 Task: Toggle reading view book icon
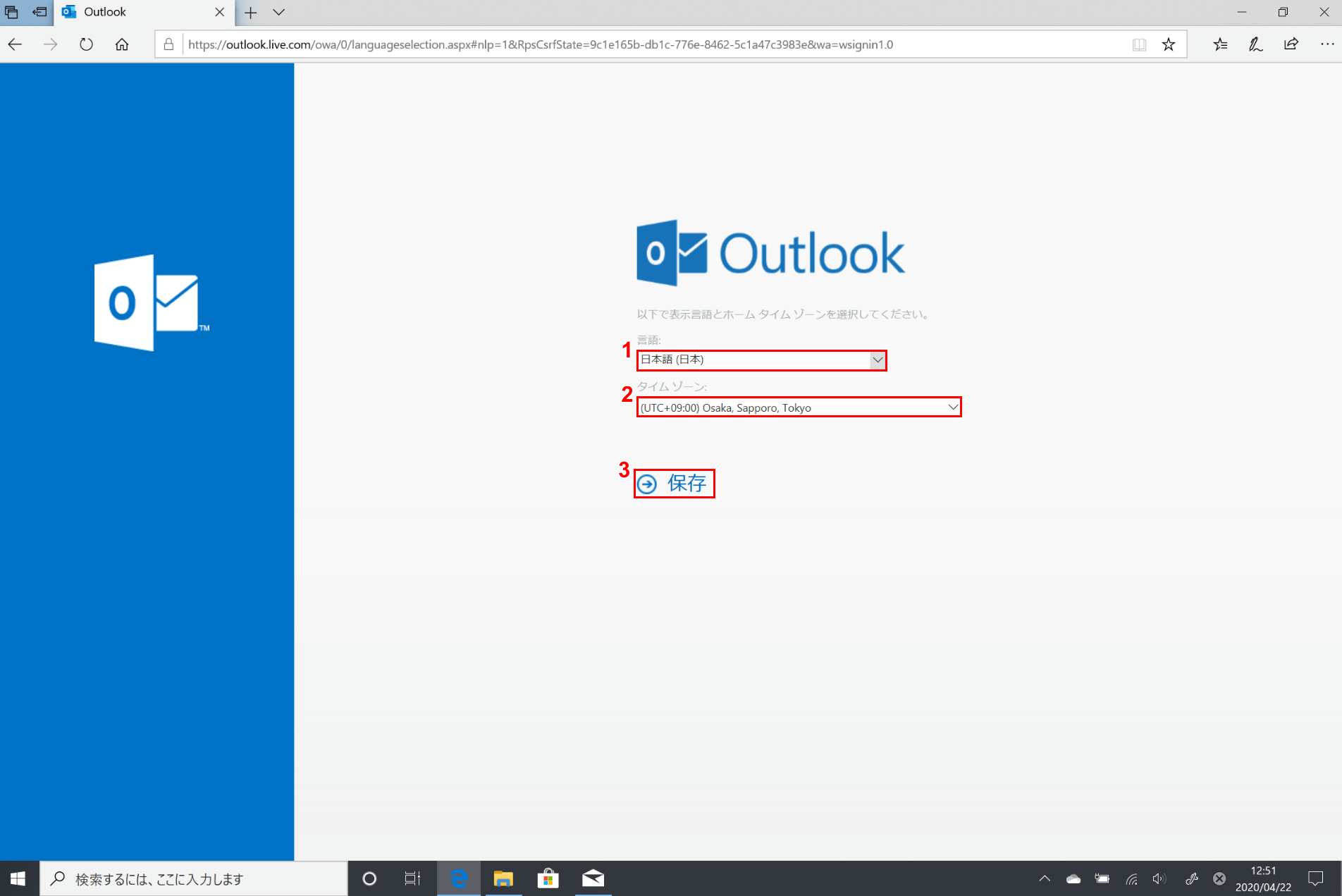[x=1139, y=44]
